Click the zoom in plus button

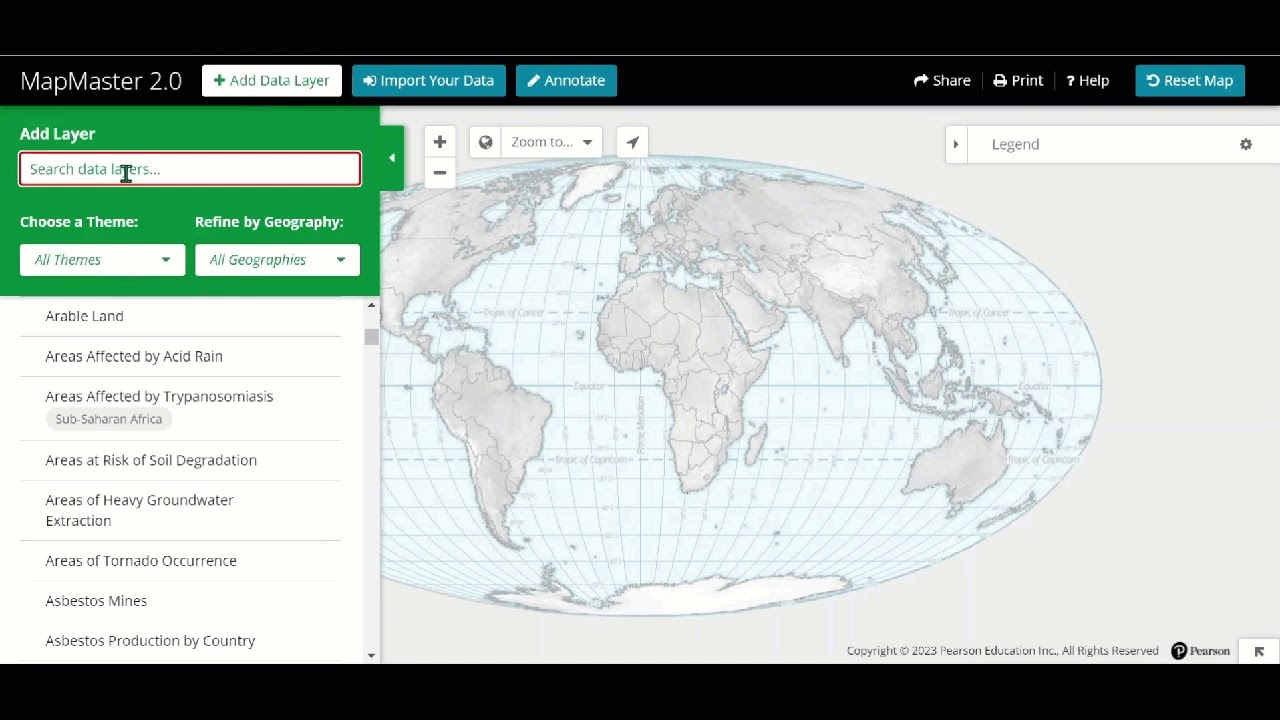pyautogui.click(x=440, y=142)
